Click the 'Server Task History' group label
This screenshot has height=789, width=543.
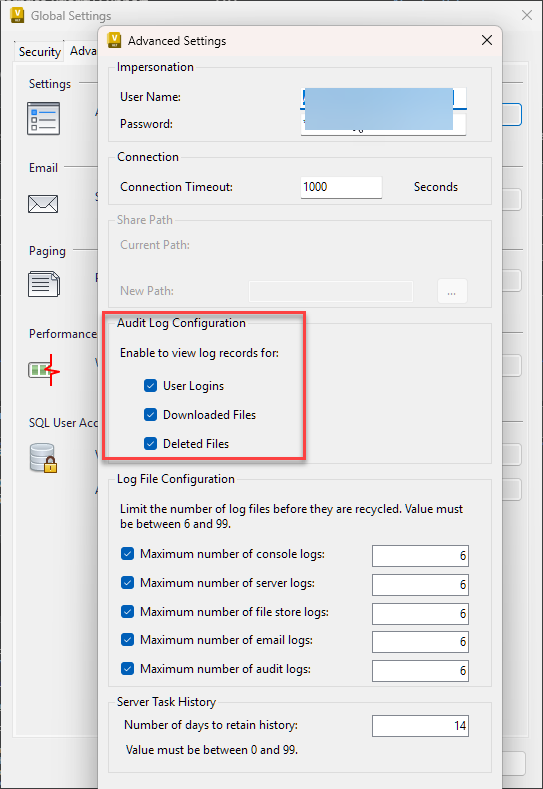(x=166, y=702)
